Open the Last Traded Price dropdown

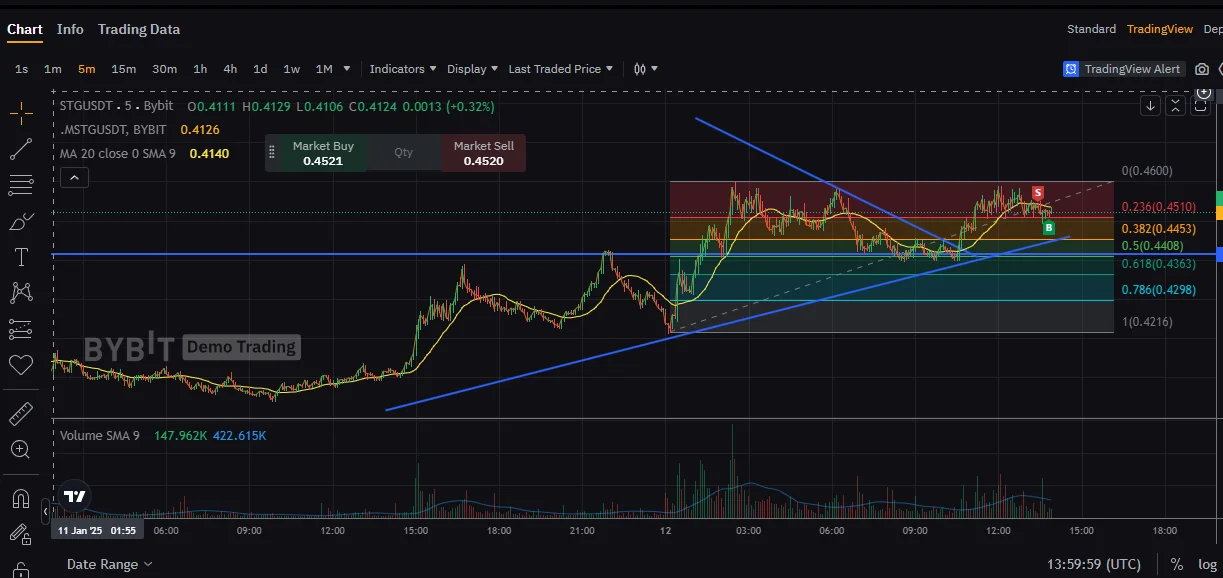click(560, 69)
